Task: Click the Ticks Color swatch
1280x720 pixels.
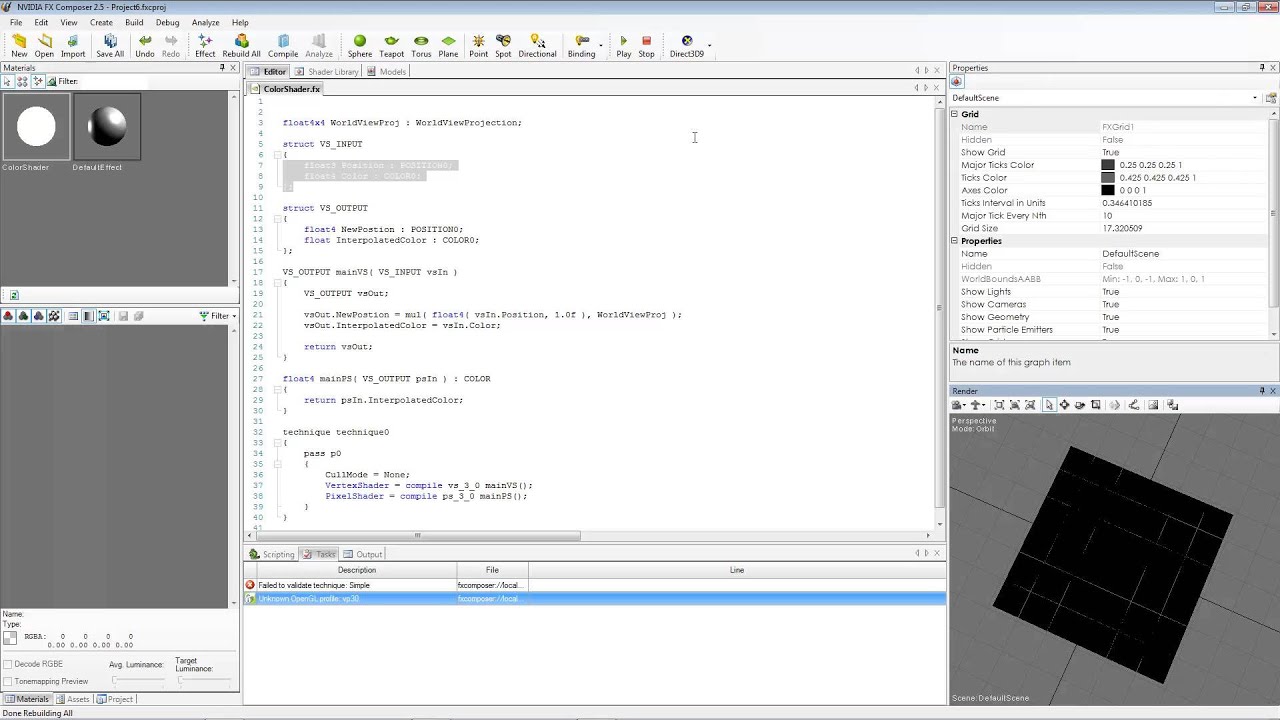Action: point(1108,178)
